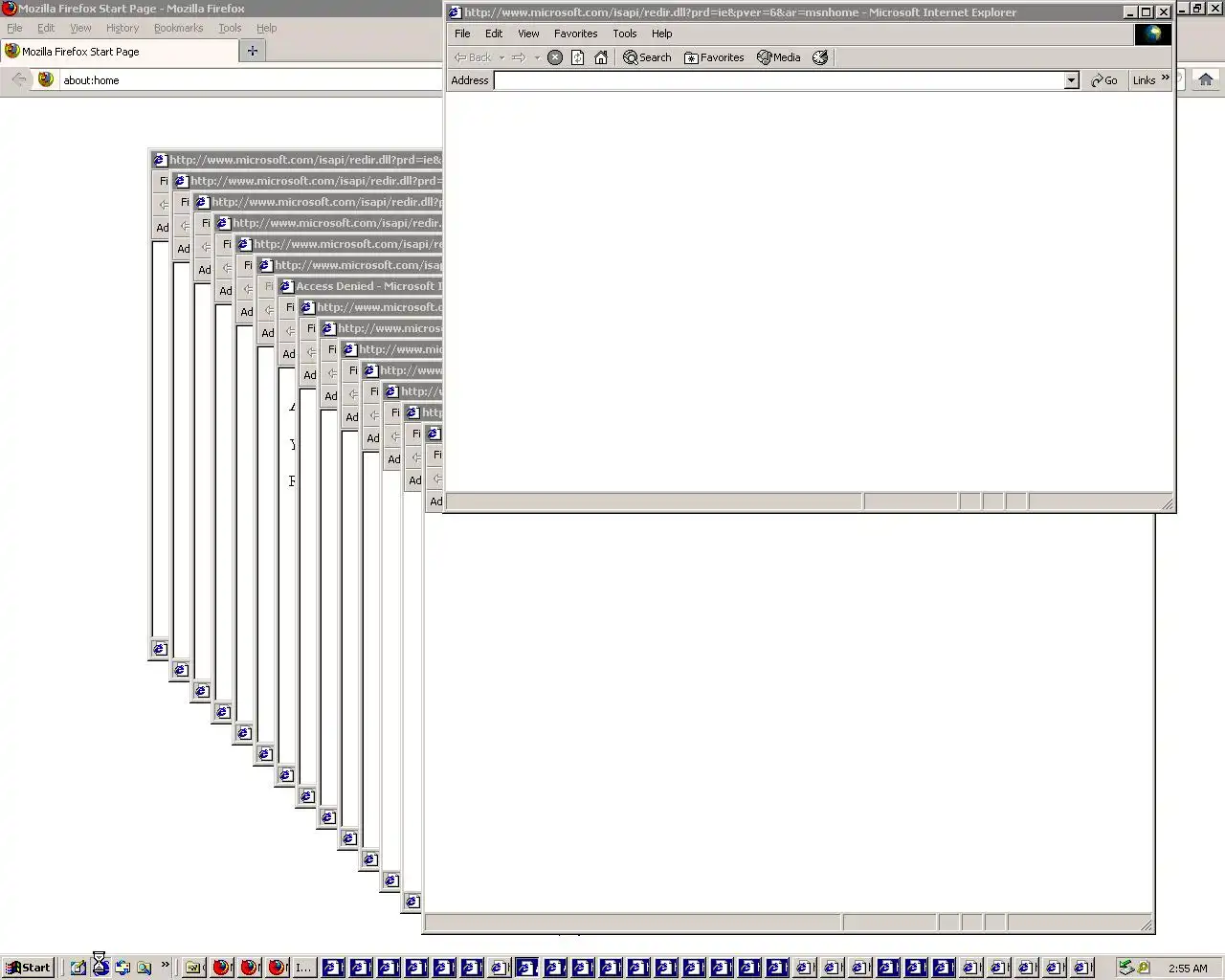Click the Internet Explorer globe throbber logo
The image size is (1225, 980).
pyautogui.click(x=1153, y=34)
